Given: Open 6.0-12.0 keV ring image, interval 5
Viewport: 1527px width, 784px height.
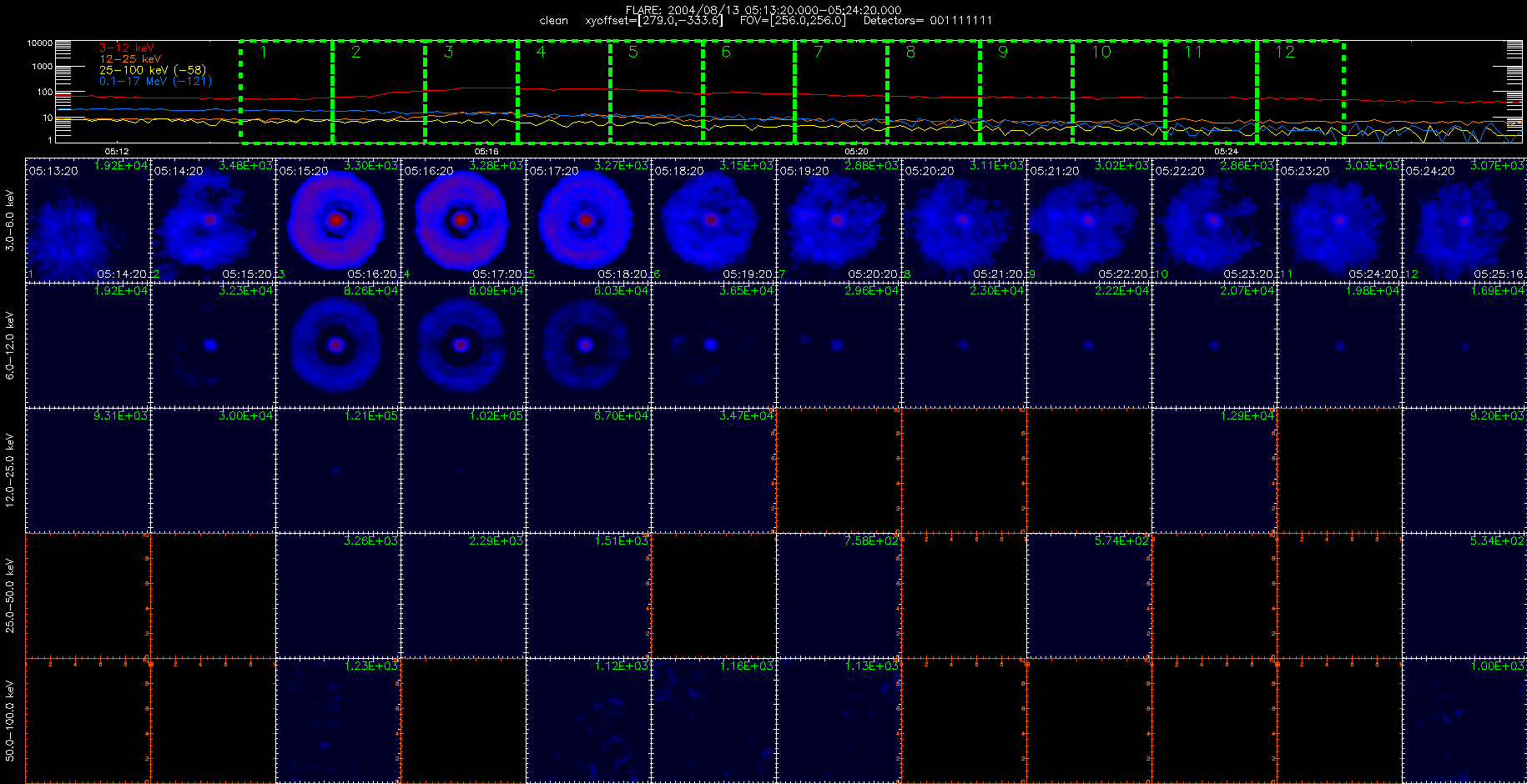Looking at the screenshot, I should coord(588,344).
